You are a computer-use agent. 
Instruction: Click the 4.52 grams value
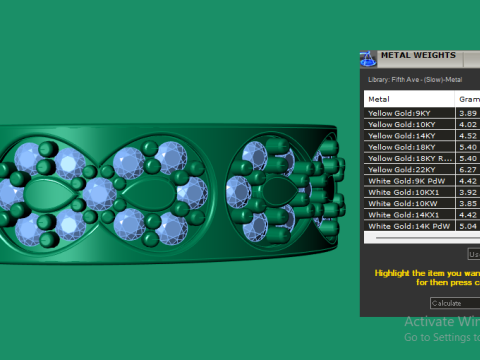tap(468, 136)
